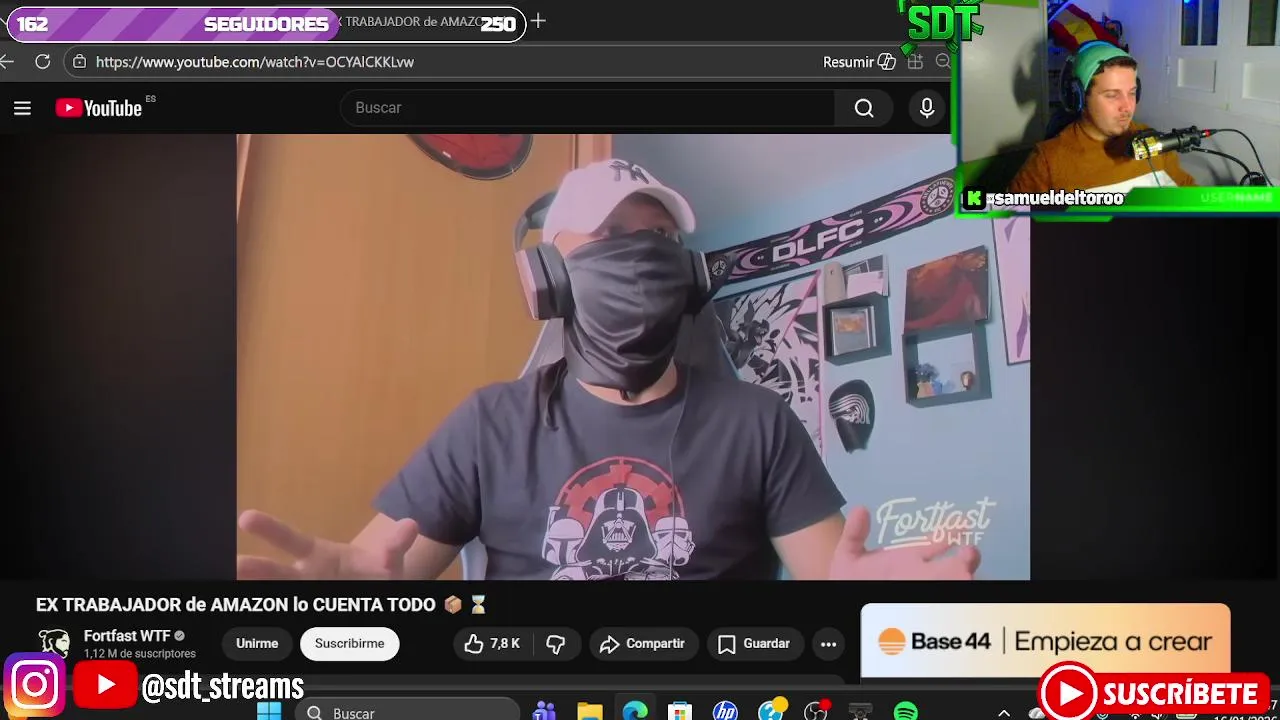Start voice search with the microphone icon
This screenshot has width=1280, height=720.
[927, 108]
